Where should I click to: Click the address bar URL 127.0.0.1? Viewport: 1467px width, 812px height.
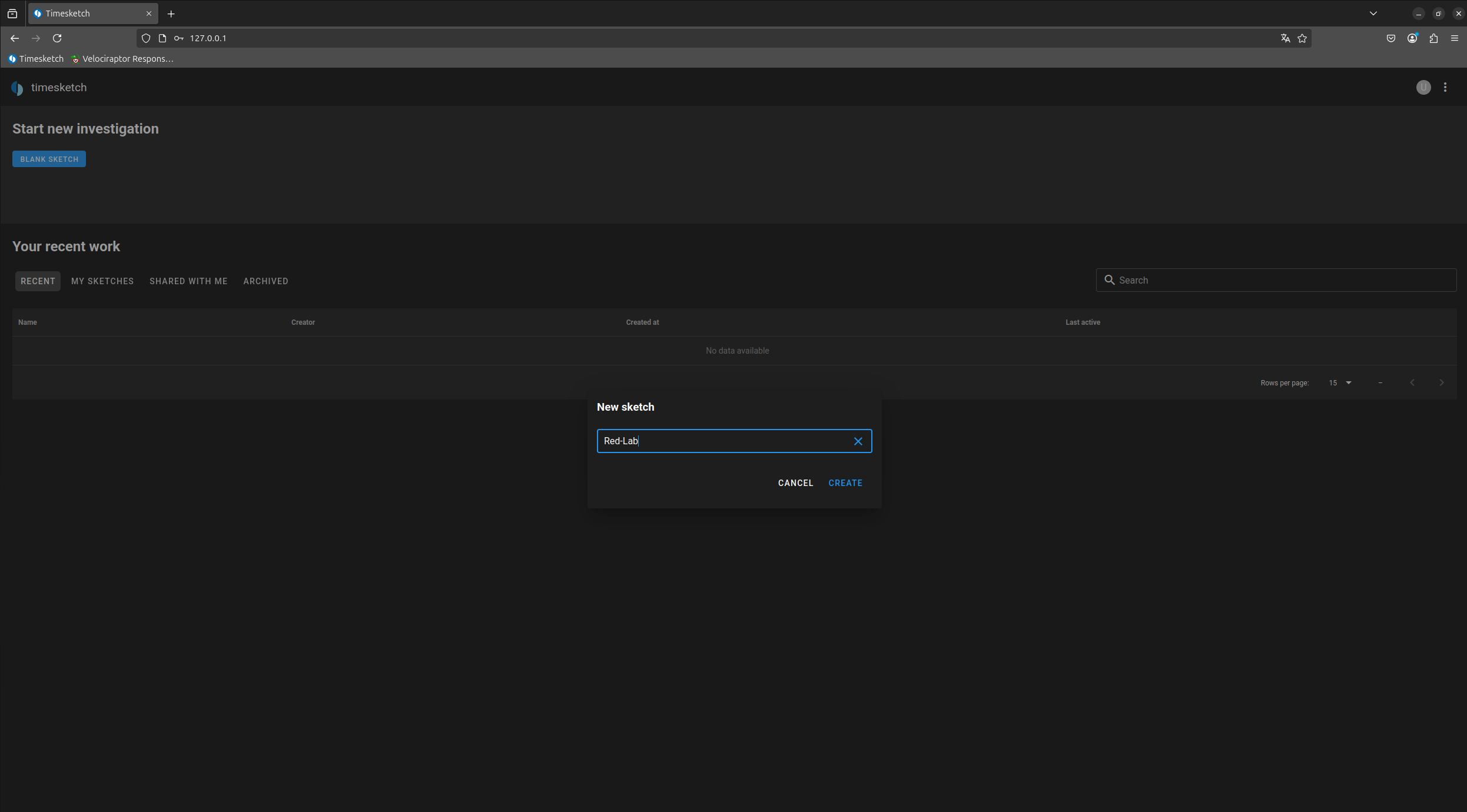[208, 38]
